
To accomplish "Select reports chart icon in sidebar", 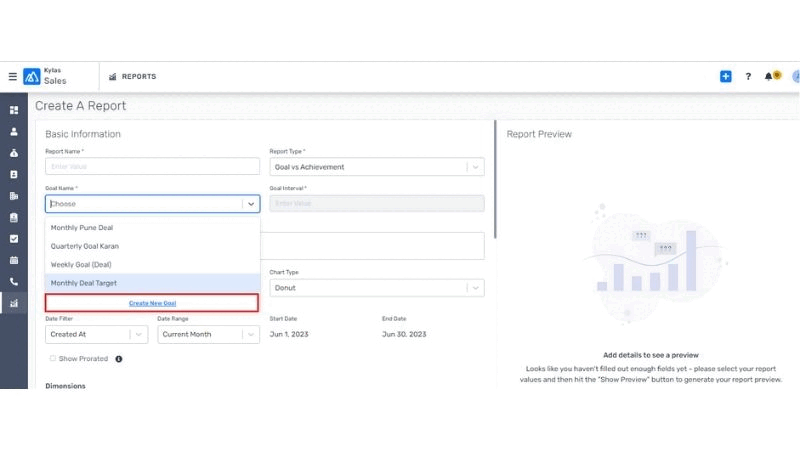I will pyautogui.click(x=14, y=303).
